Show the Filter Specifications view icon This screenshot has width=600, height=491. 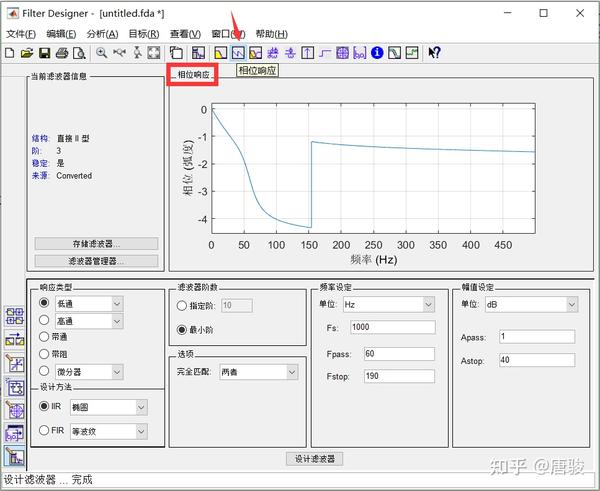(198, 53)
